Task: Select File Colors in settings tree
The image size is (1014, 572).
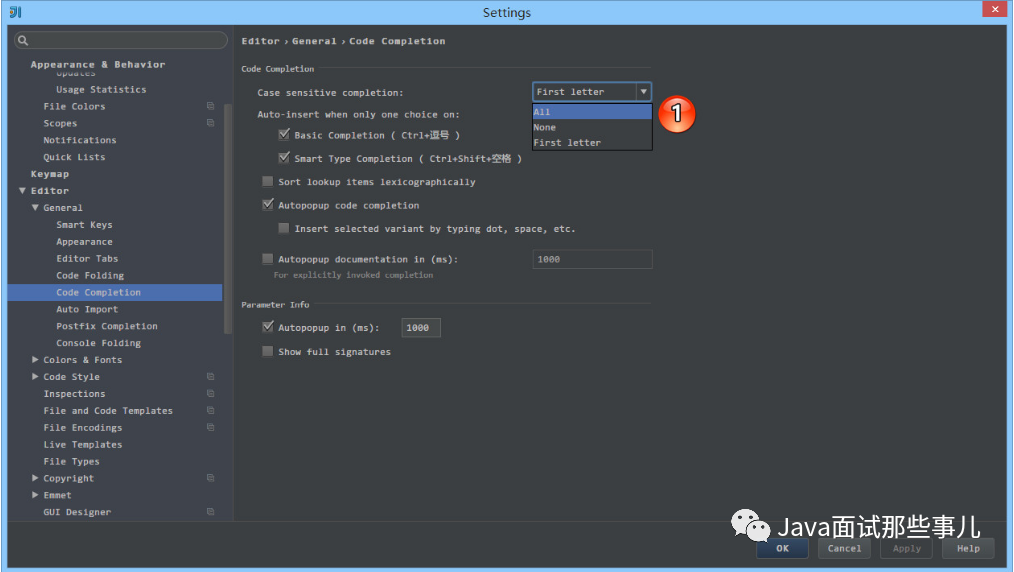Action: click(74, 106)
